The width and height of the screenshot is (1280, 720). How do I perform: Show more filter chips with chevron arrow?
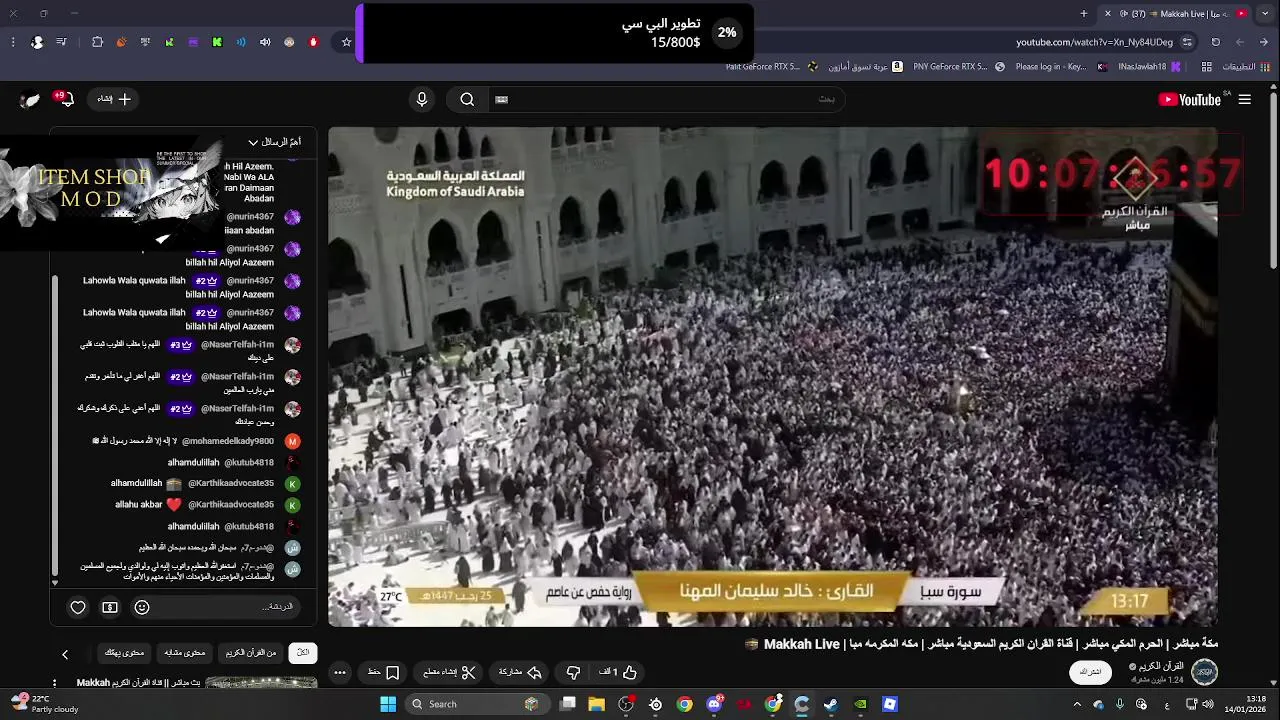coord(65,654)
